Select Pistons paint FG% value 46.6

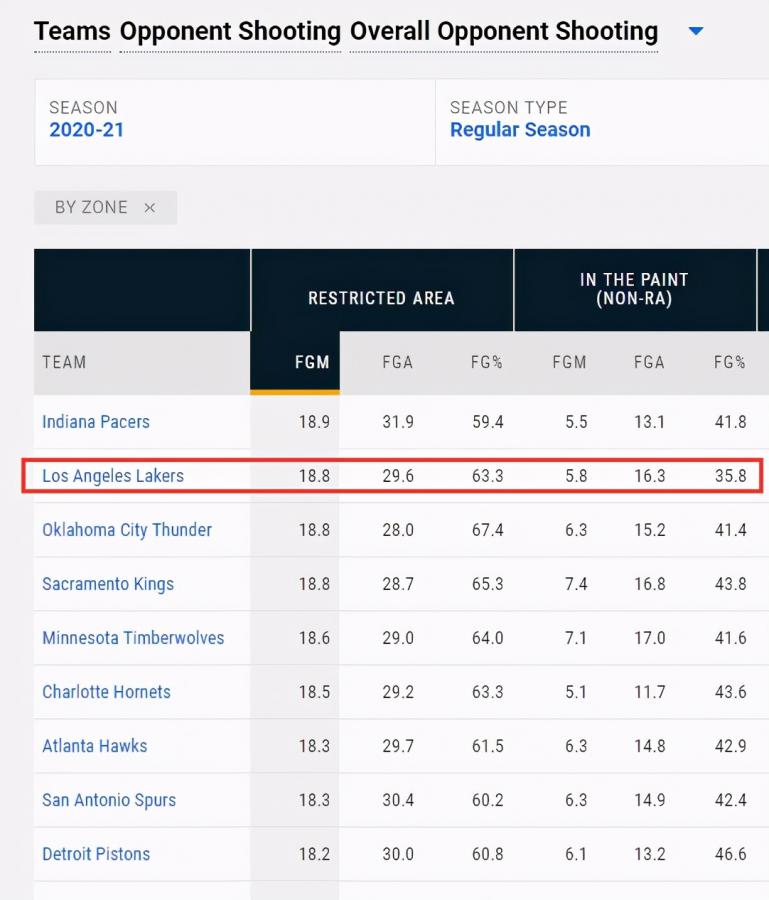[x=730, y=854]
